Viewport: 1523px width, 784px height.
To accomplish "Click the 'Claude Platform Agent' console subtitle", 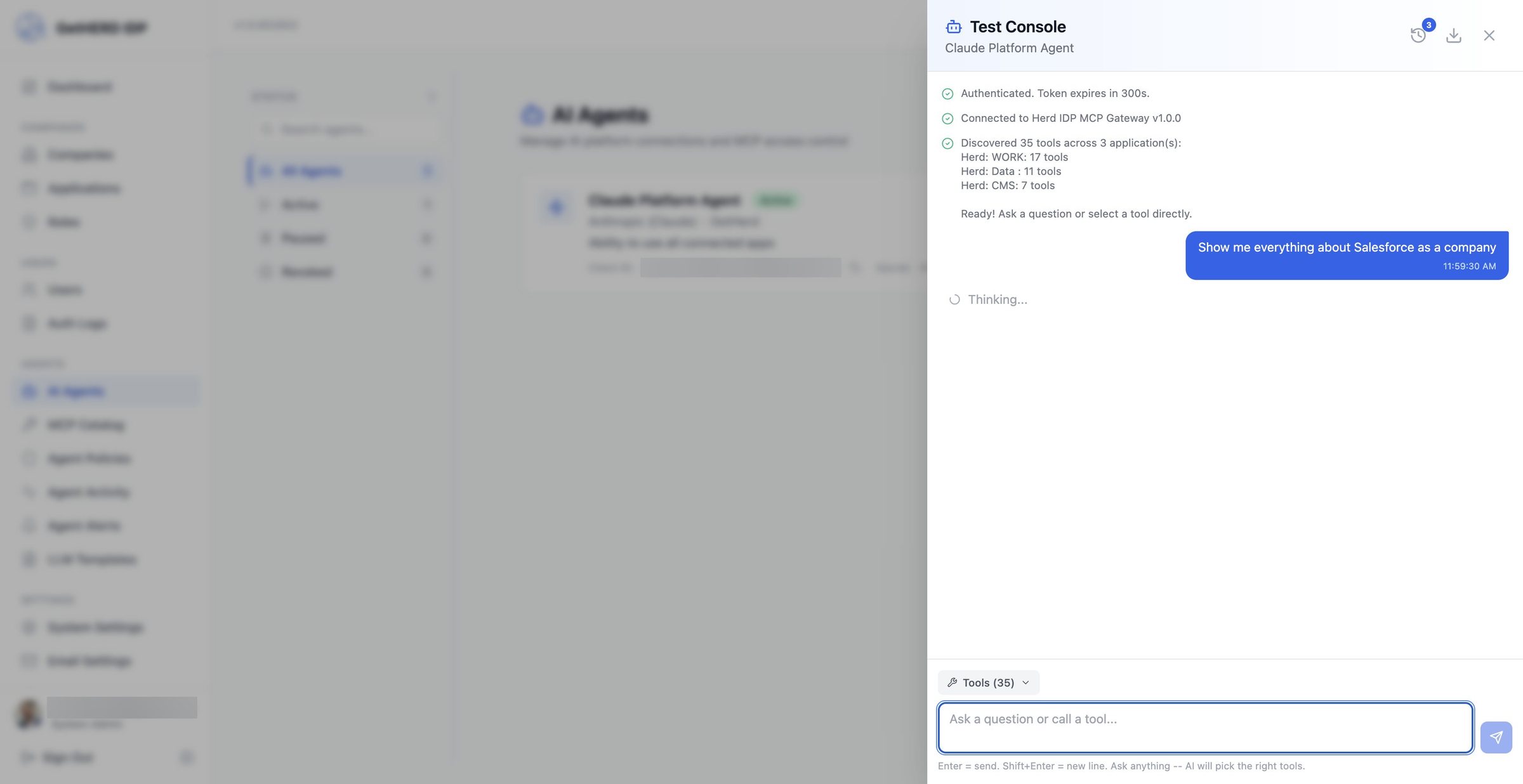I will click(1009, 48).
